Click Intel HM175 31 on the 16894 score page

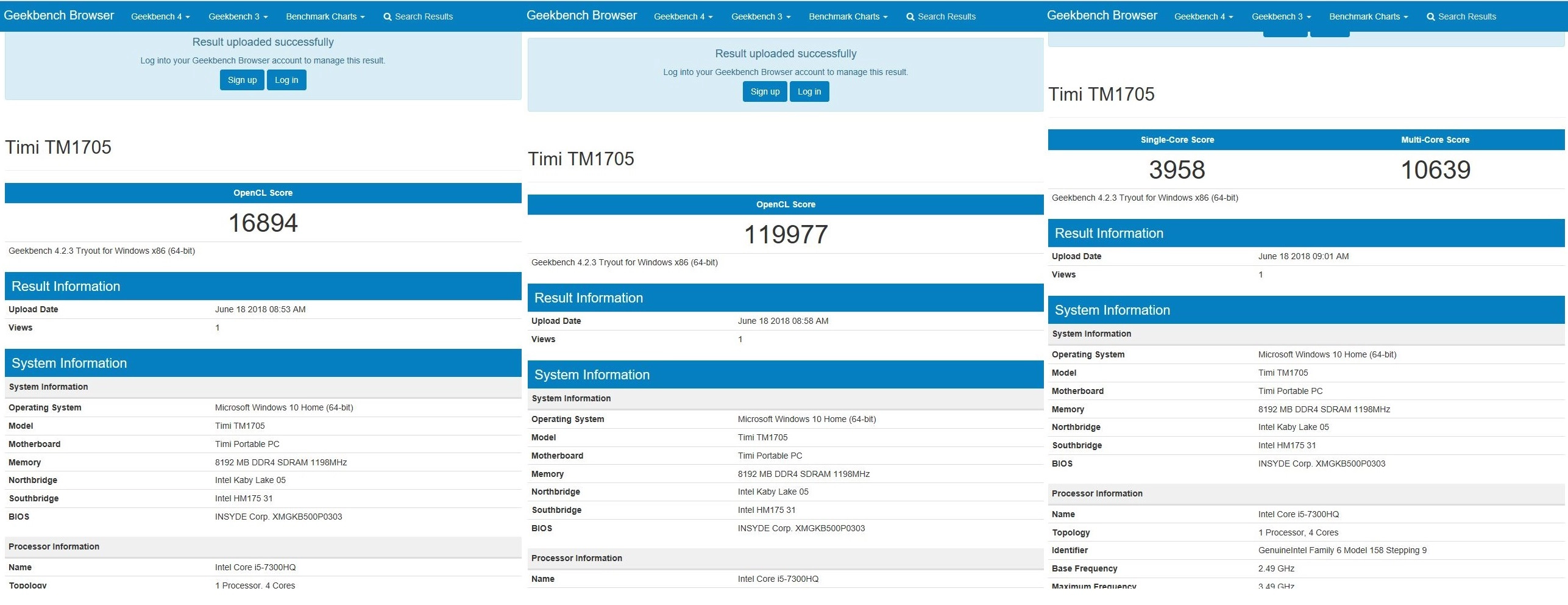(244, 498)
